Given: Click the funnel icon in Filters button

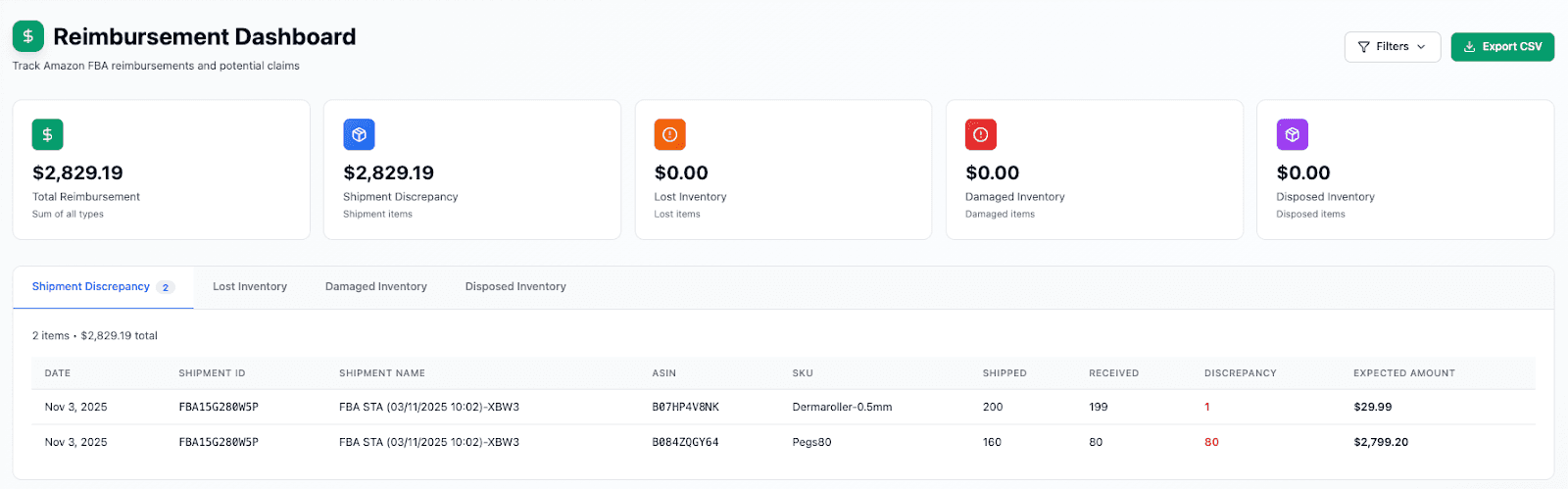Looking at the screenshot, I should point(1363,47).
